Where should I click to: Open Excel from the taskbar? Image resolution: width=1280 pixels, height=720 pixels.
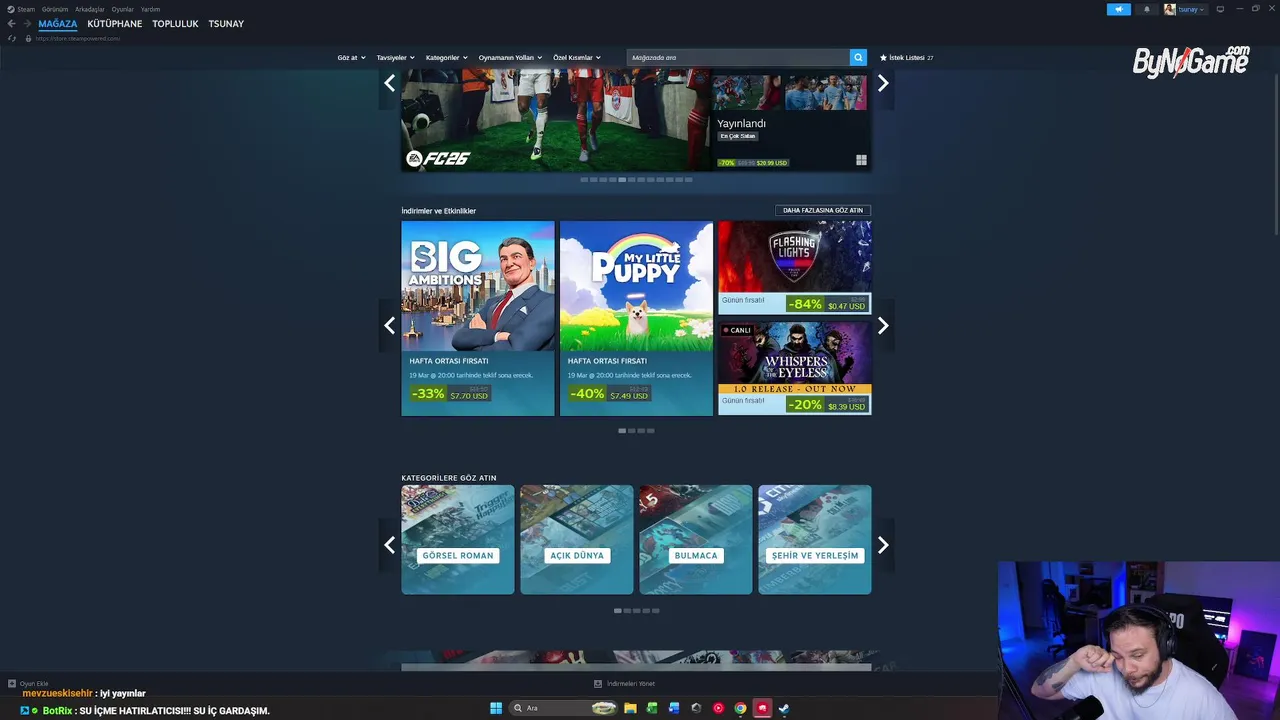pyautogui.click(x=652, y=708)
